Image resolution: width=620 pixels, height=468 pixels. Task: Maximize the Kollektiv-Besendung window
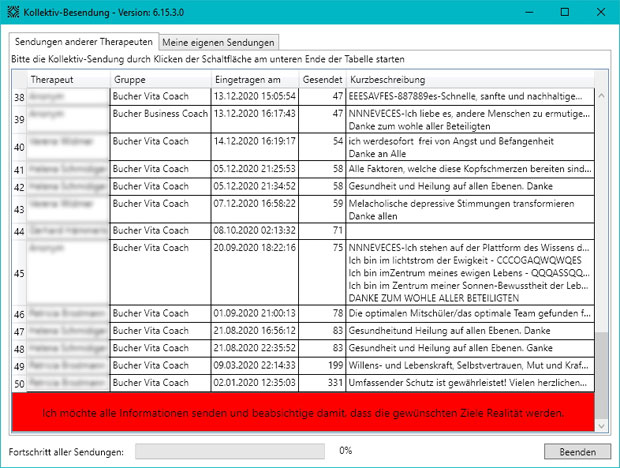565,12
